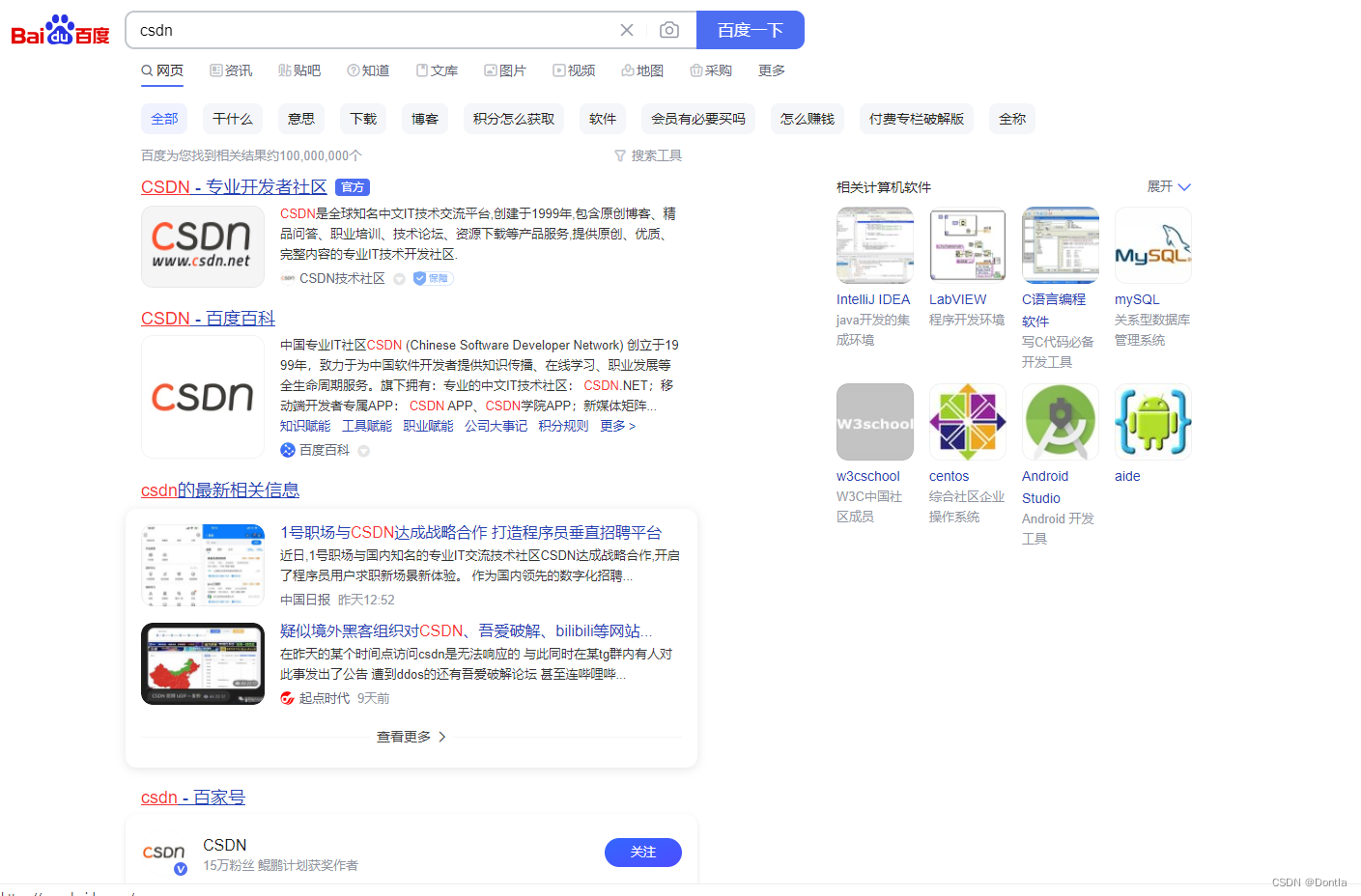Click the aide android robot icon

coord(1153,422)
